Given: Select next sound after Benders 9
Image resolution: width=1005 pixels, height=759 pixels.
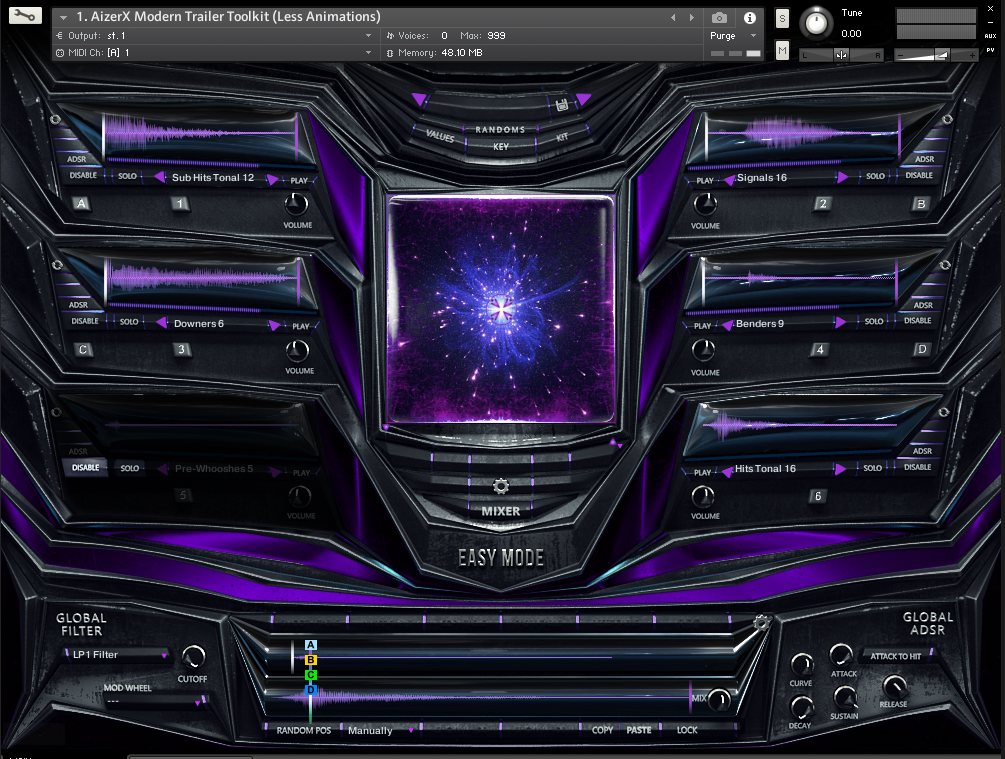Looking at the screenshot, I should [841, 323].
